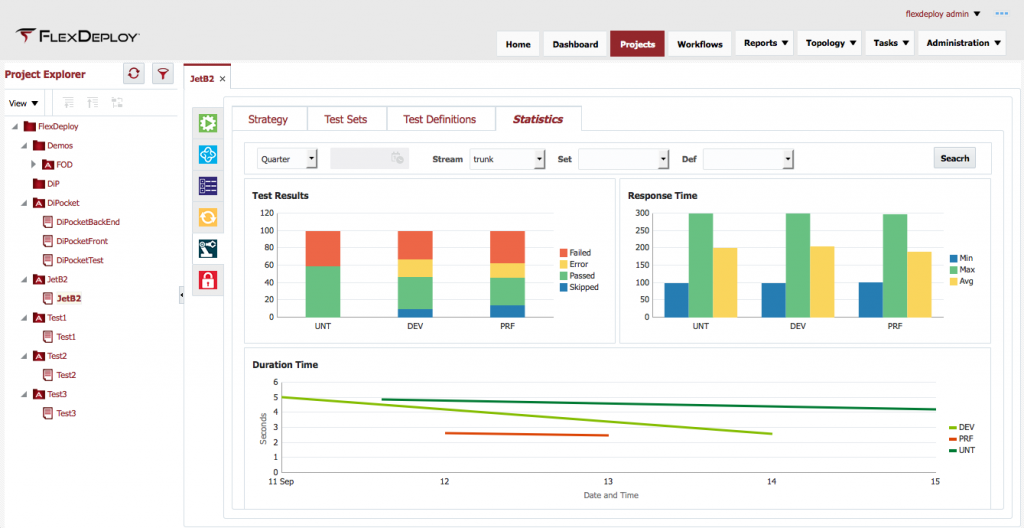The height and width of the screenshot is (528, 1024).
Task: Click the show-as-top tree toolbar icon
Action: 117,103
